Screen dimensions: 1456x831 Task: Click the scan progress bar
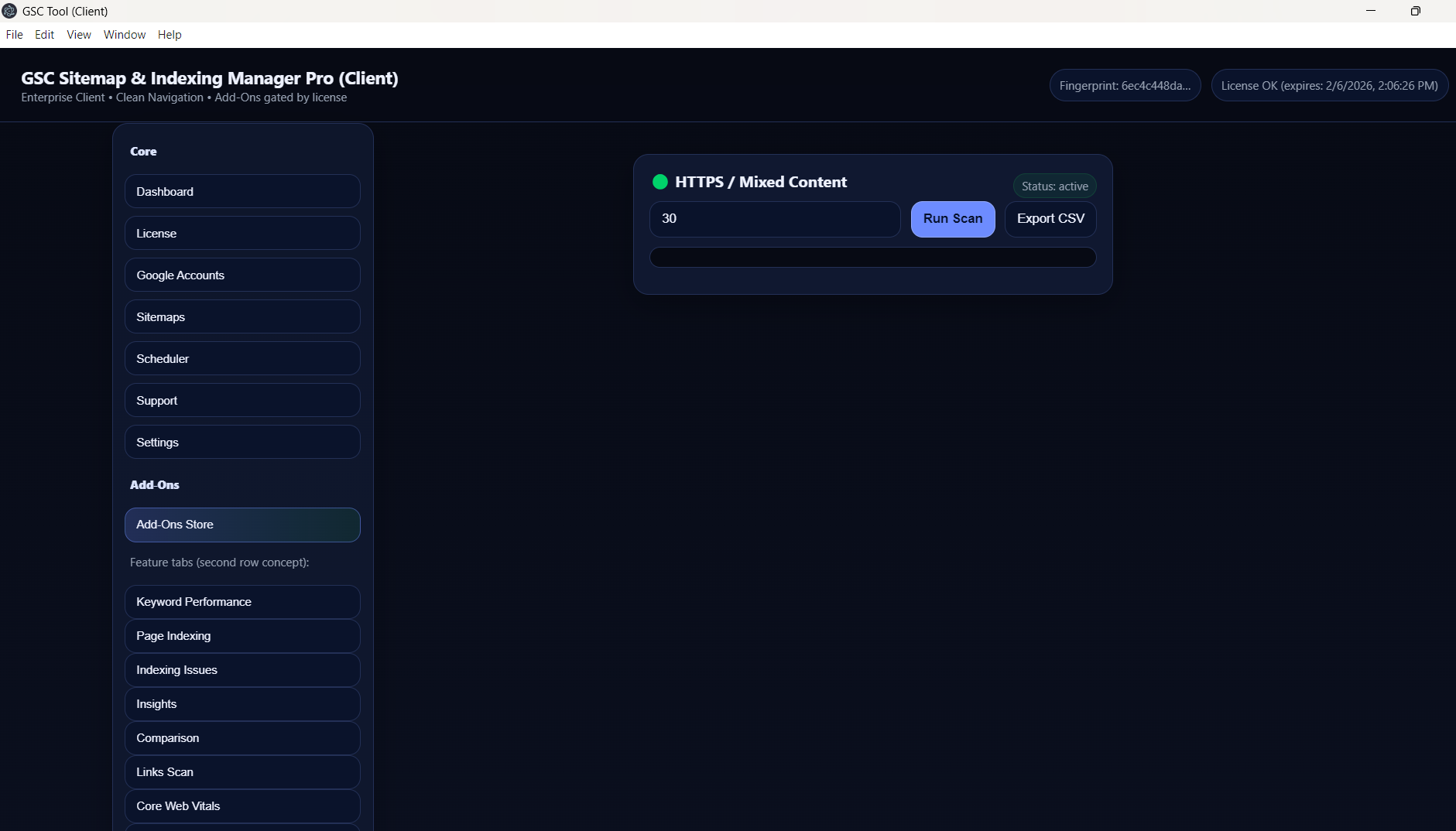[872, 257]
